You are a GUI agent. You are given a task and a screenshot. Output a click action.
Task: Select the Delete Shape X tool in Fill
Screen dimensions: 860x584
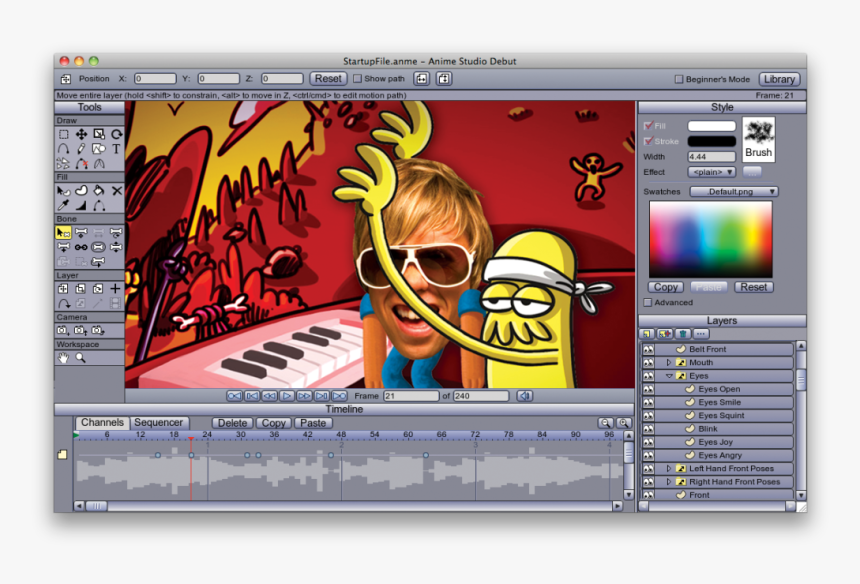pos(116,191)
